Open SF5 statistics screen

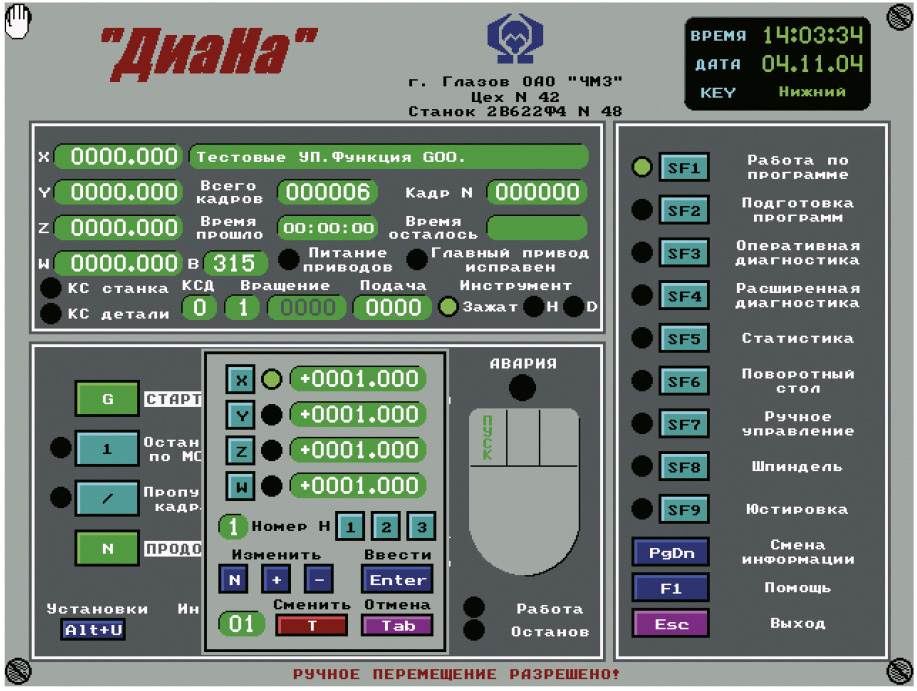(684, 338)
